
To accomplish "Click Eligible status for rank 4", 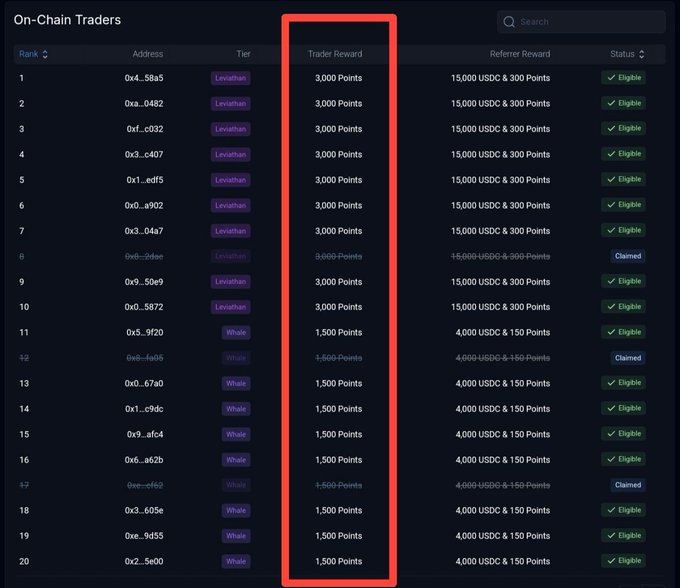I will coord(623,154).
